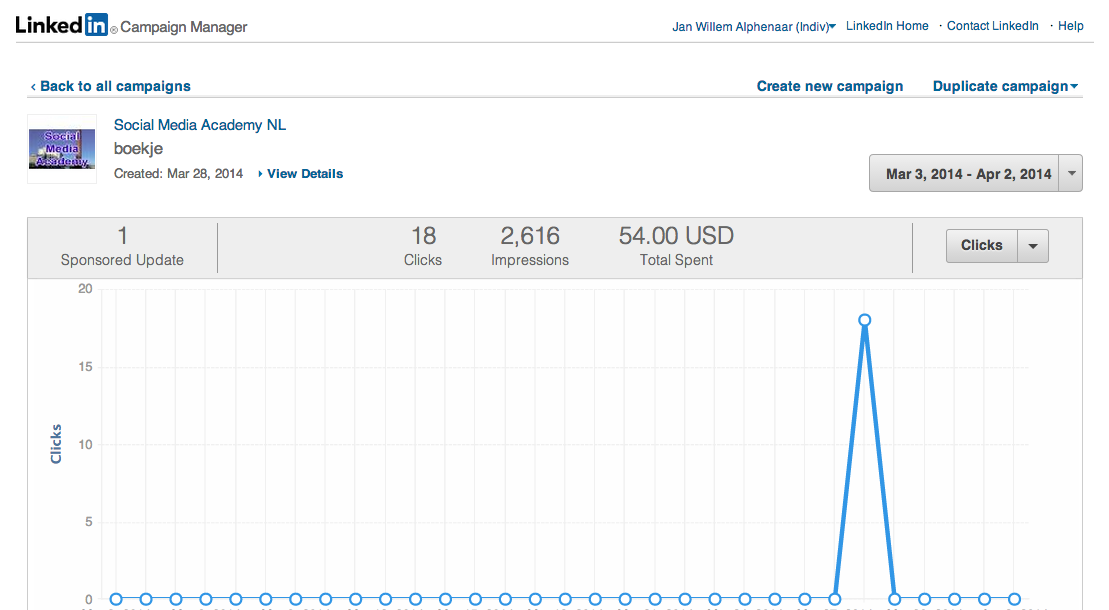Open the Contact LinkedIn link
Viewport: 1109px width, 610px height.
(992, 26)
